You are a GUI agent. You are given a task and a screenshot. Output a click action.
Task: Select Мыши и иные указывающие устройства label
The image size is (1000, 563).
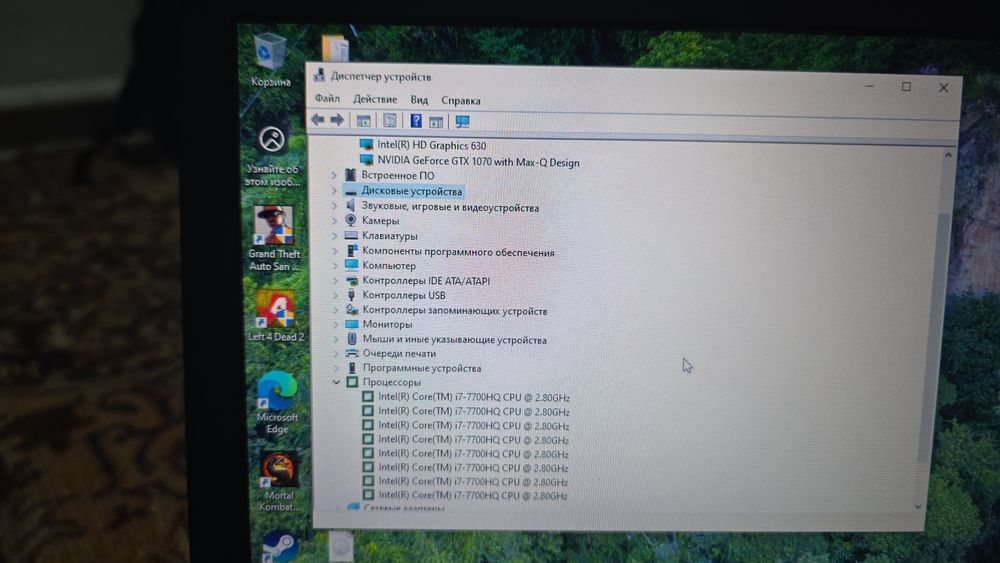(455, 340)
